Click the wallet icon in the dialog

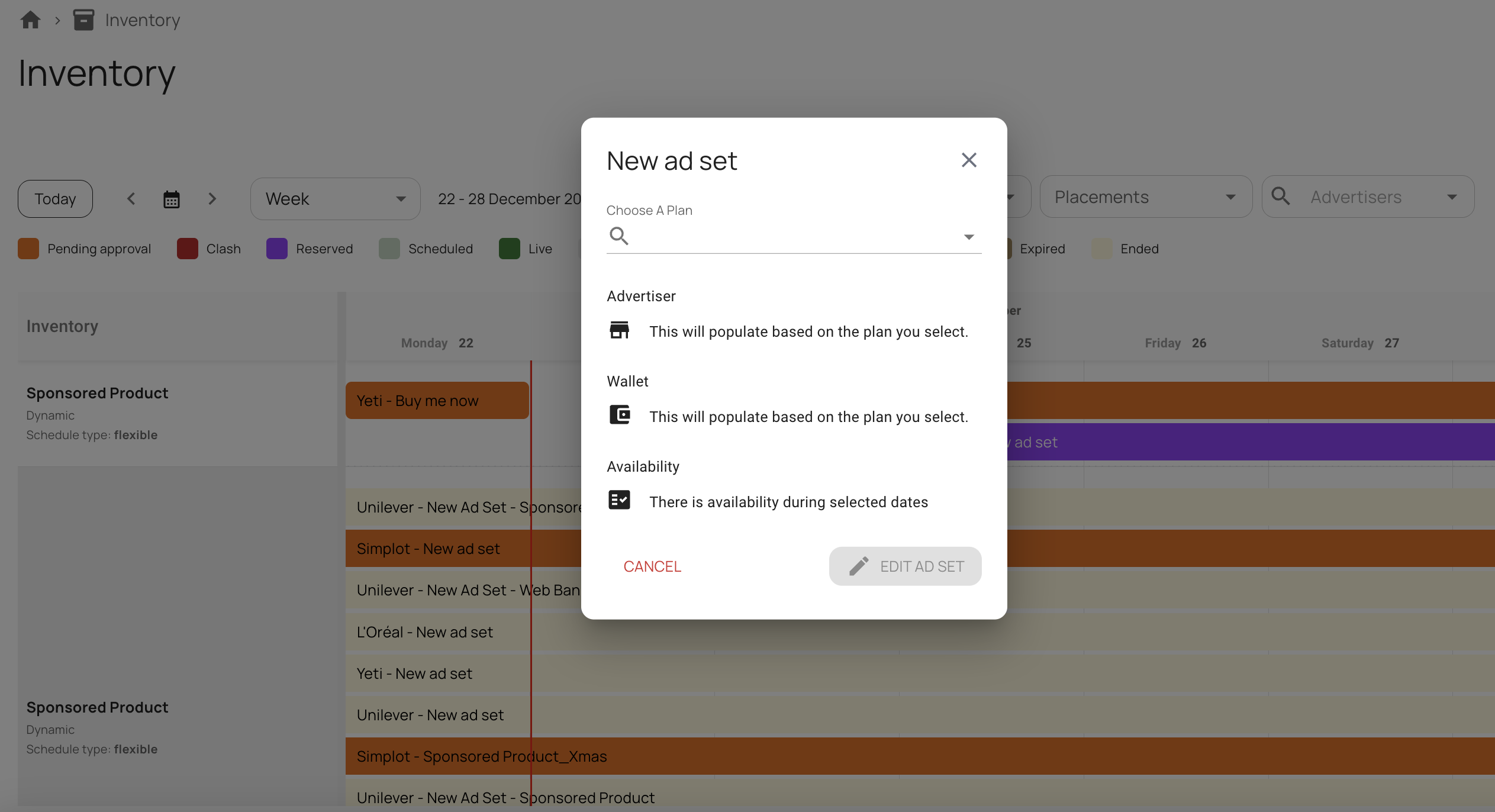point(620,414)
